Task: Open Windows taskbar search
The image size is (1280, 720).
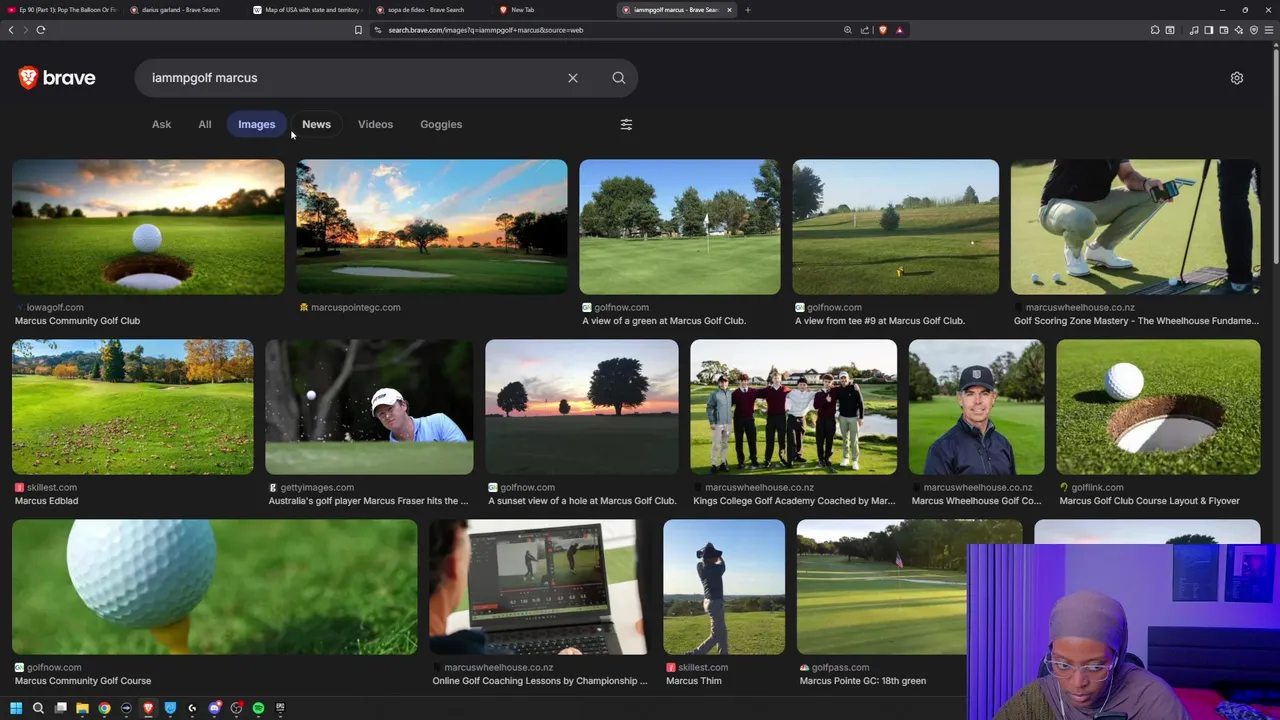Action: point(38,708)
